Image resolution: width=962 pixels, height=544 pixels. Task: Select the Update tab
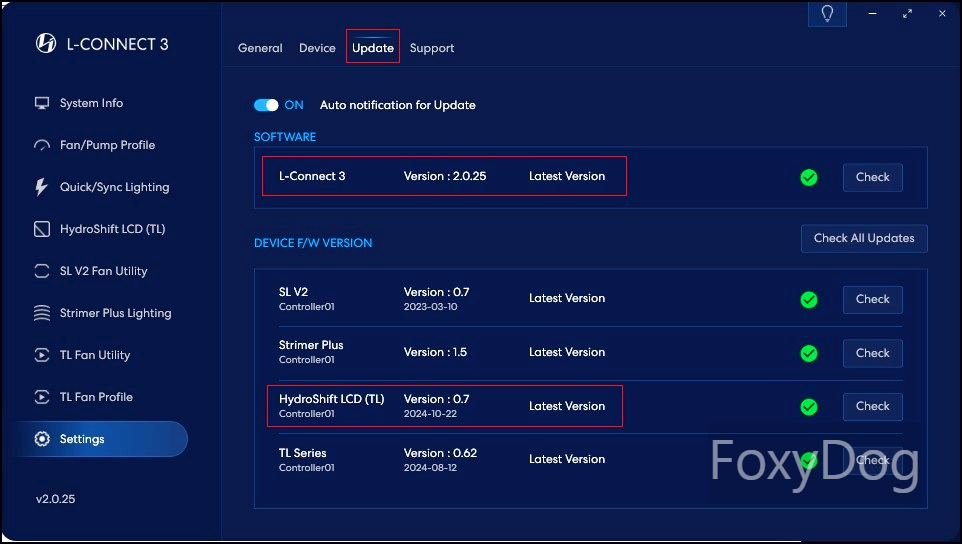click(x=372, y=48)
